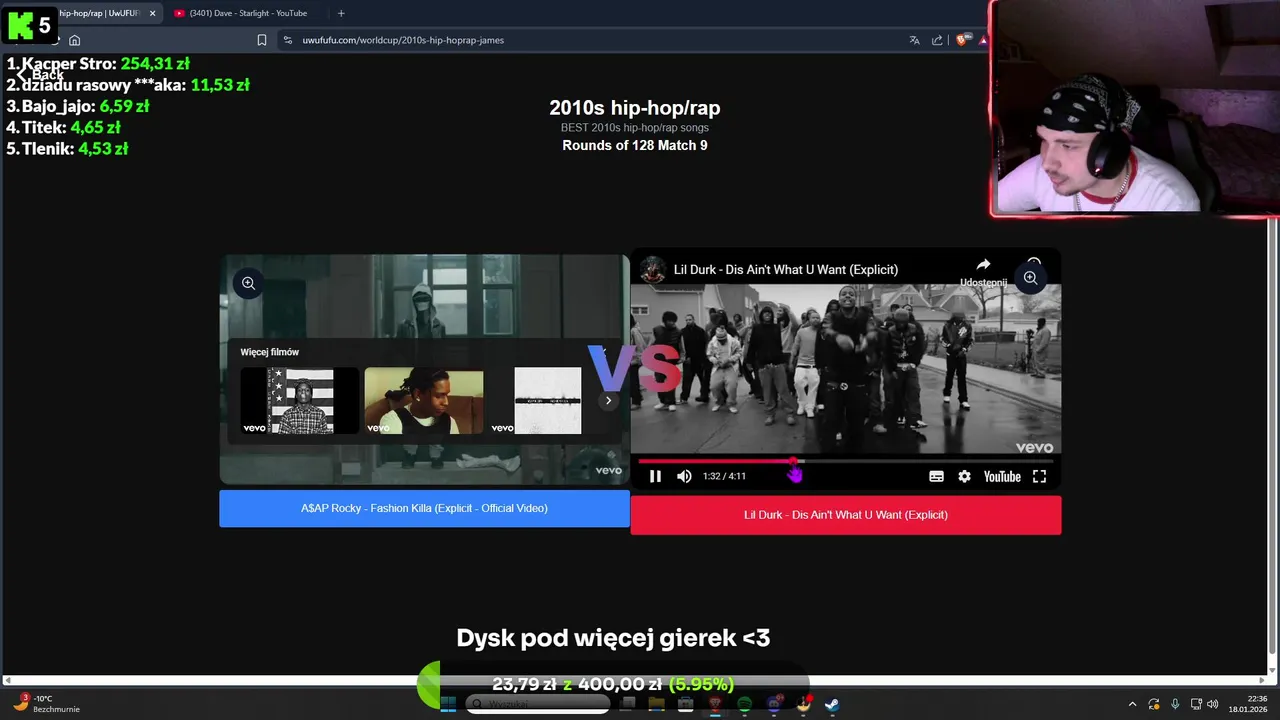Expand the system tray hidden icons chevron
The height and width of the screenshot is (720, 1280).
point(1132,704)
